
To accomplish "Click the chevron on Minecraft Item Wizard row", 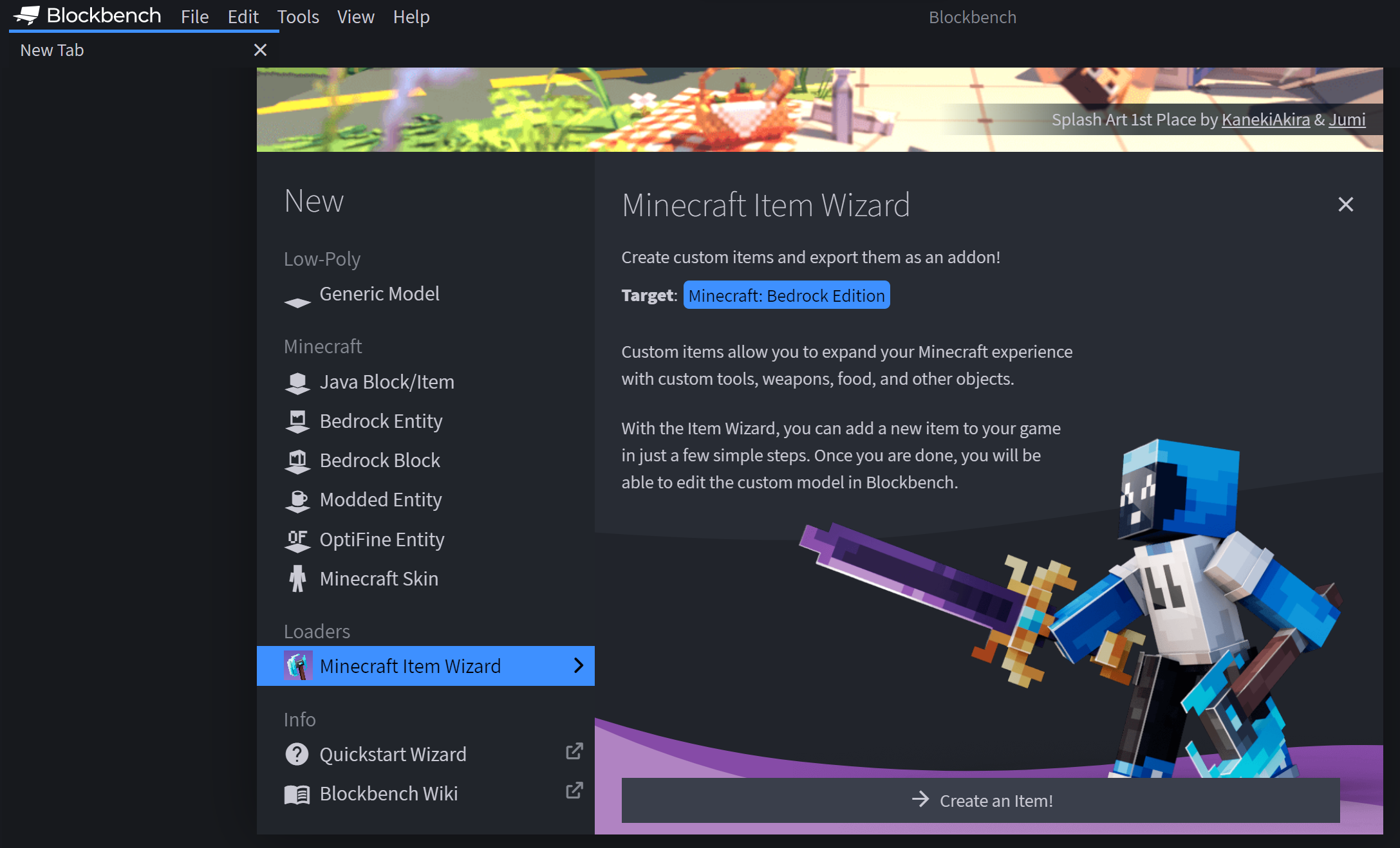I will (578, 666).
